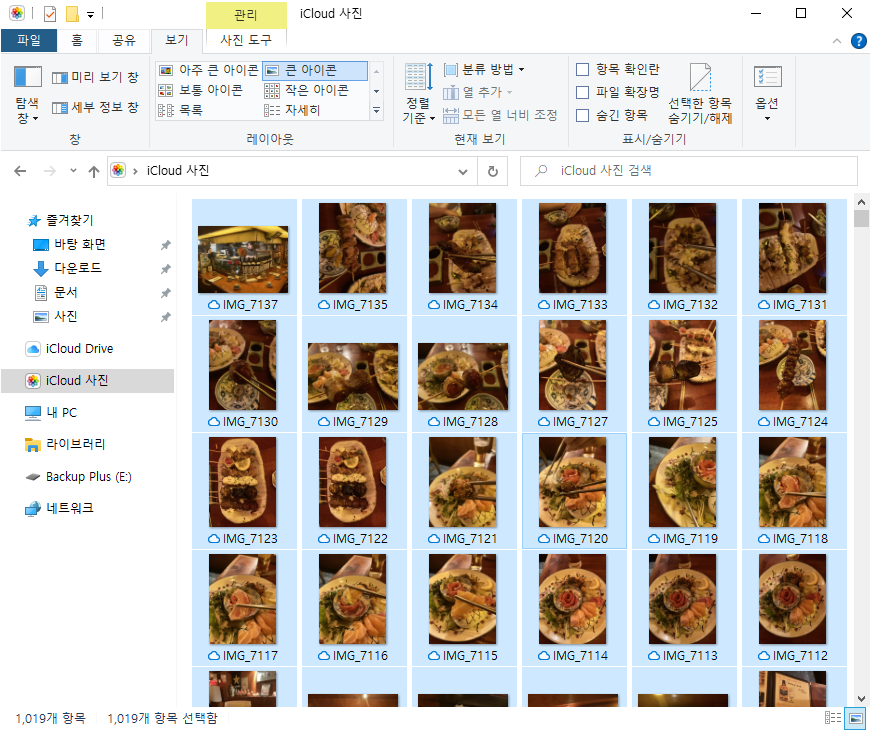Select 자세히 details layout
This screenshot has width=871, height=731.
coord(292,110)
